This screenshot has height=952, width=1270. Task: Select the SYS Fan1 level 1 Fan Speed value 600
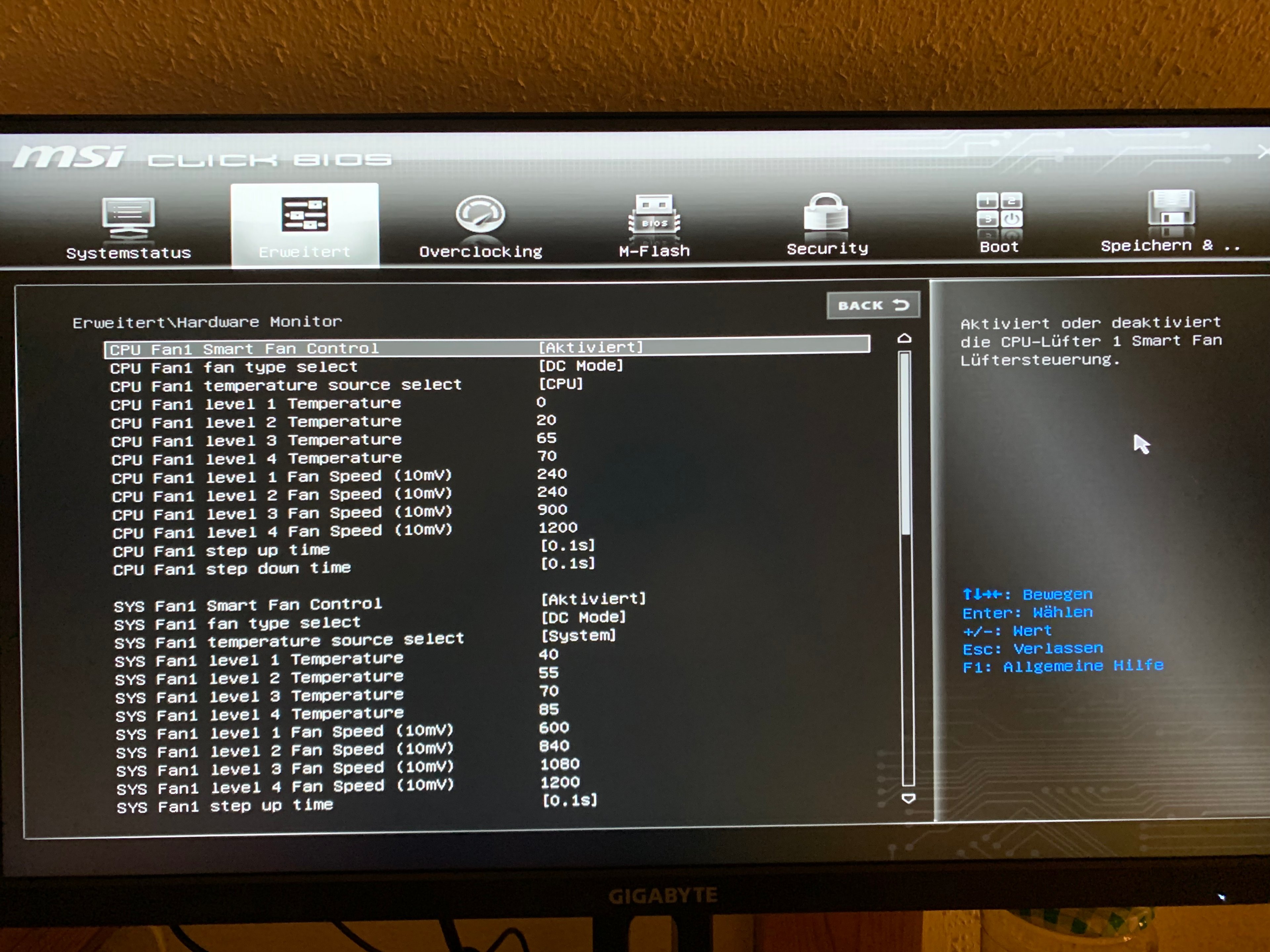point(553,728)
